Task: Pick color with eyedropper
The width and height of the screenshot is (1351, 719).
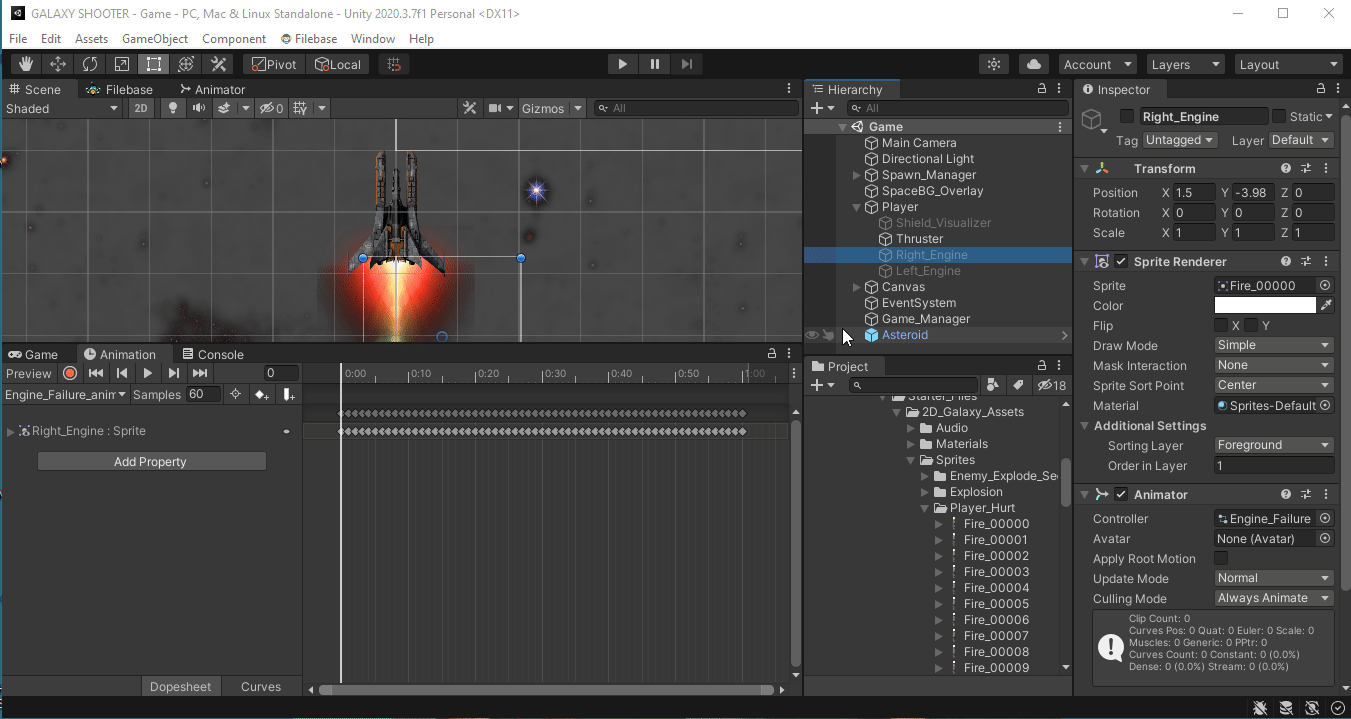Action: [1326, 306]
